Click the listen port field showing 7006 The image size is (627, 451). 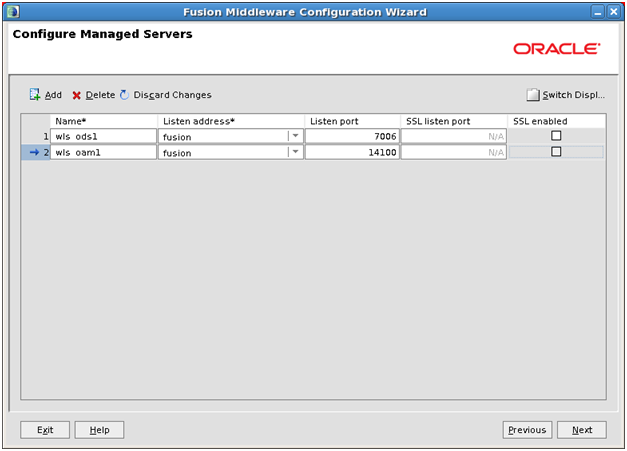[x=352, y=136]
